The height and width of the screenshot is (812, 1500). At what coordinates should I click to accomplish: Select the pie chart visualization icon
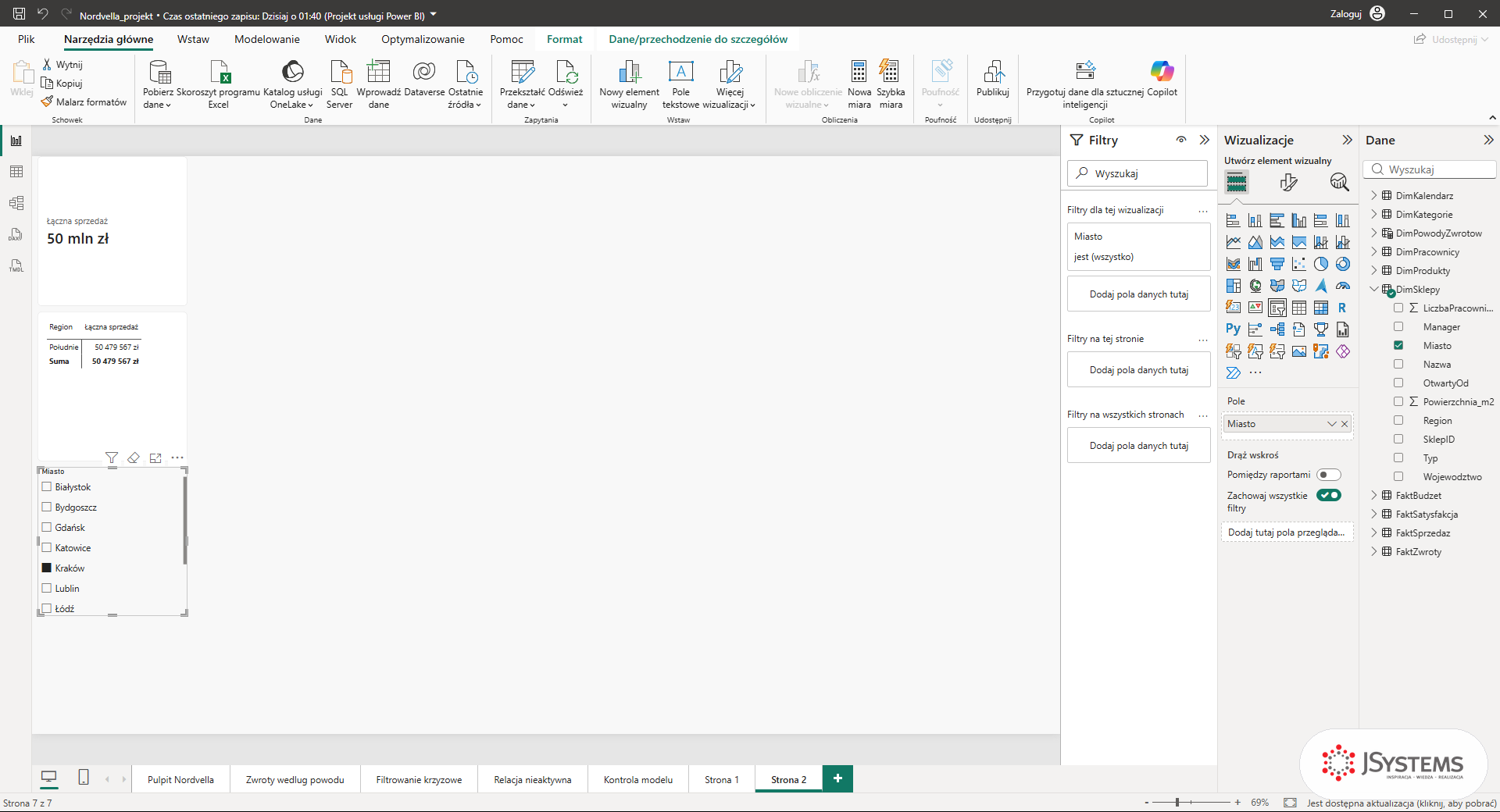click(1320, 264)
